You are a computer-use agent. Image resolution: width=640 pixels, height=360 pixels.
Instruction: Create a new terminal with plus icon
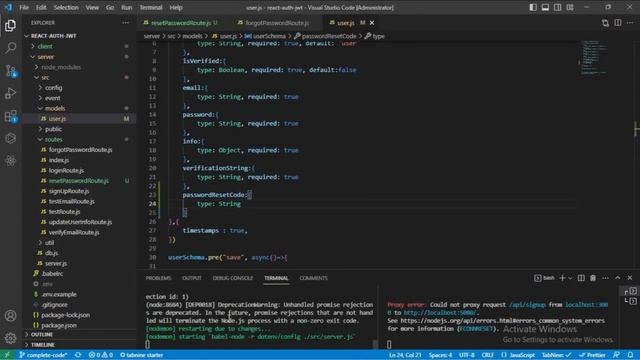coord(562,278)
